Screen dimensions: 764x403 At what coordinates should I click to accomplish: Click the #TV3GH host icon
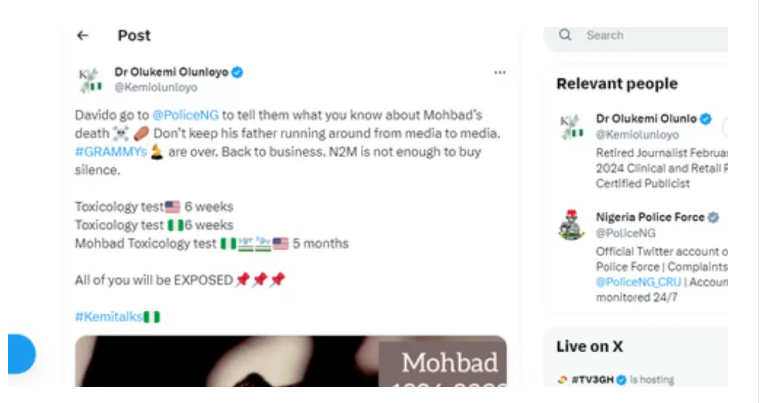click(562, 380)
